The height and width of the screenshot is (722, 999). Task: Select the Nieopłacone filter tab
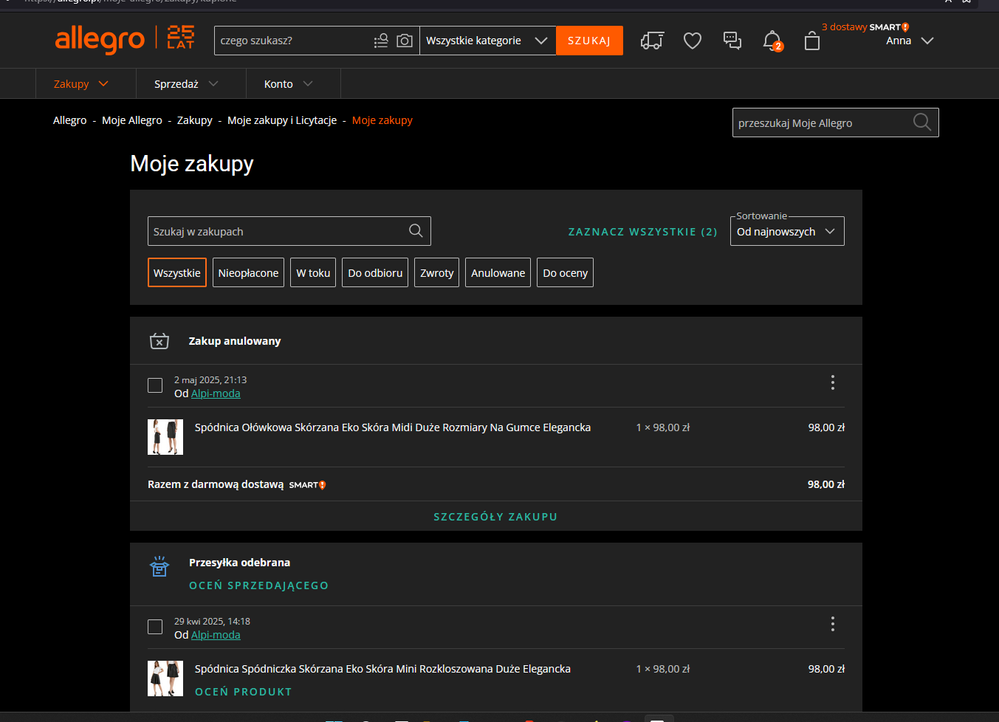point(248,273)
